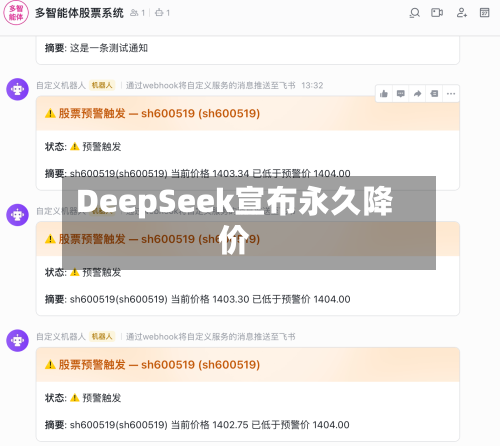View the group member count icon

coord(134,13)
